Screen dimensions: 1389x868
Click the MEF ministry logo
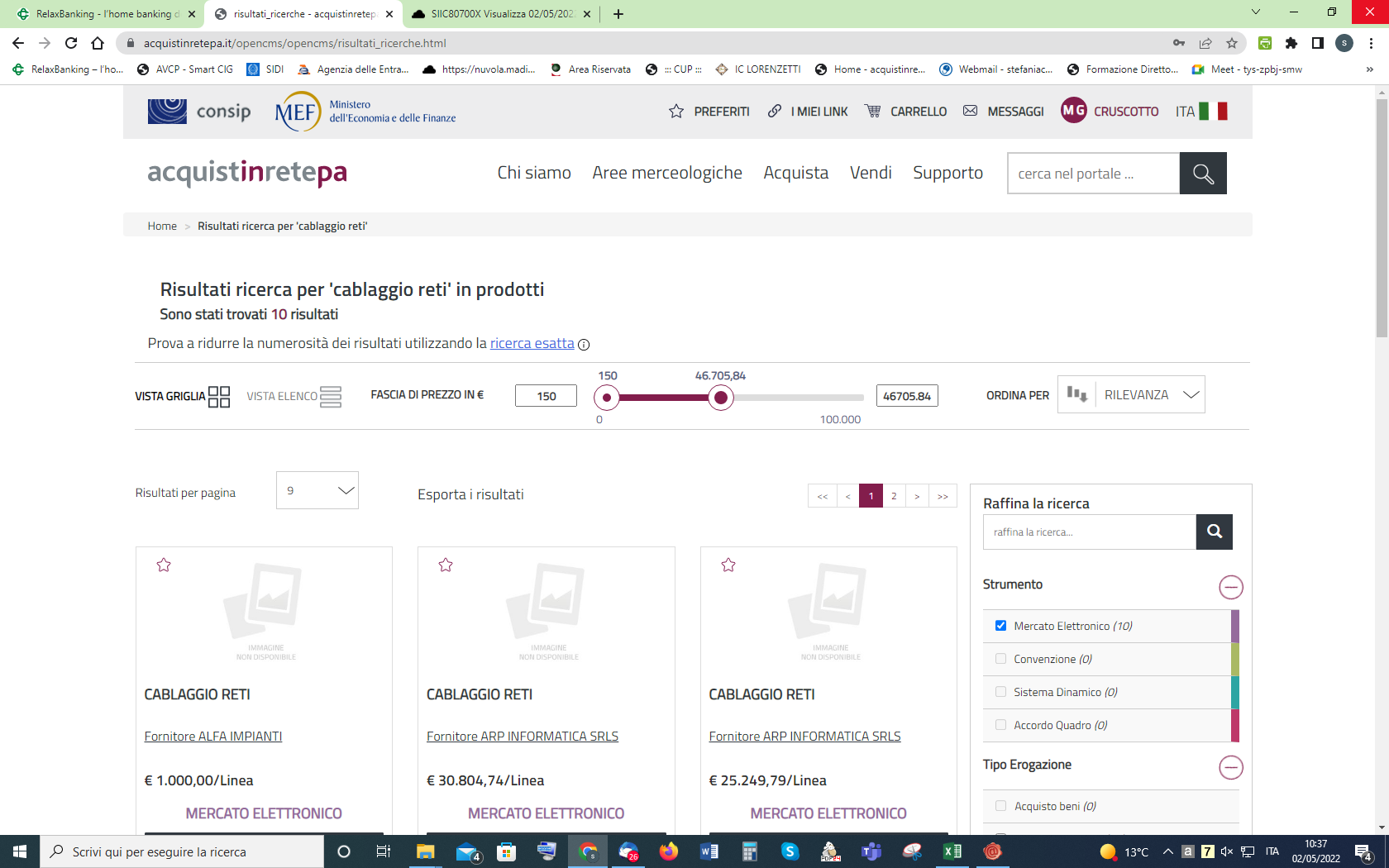point(365,111)
